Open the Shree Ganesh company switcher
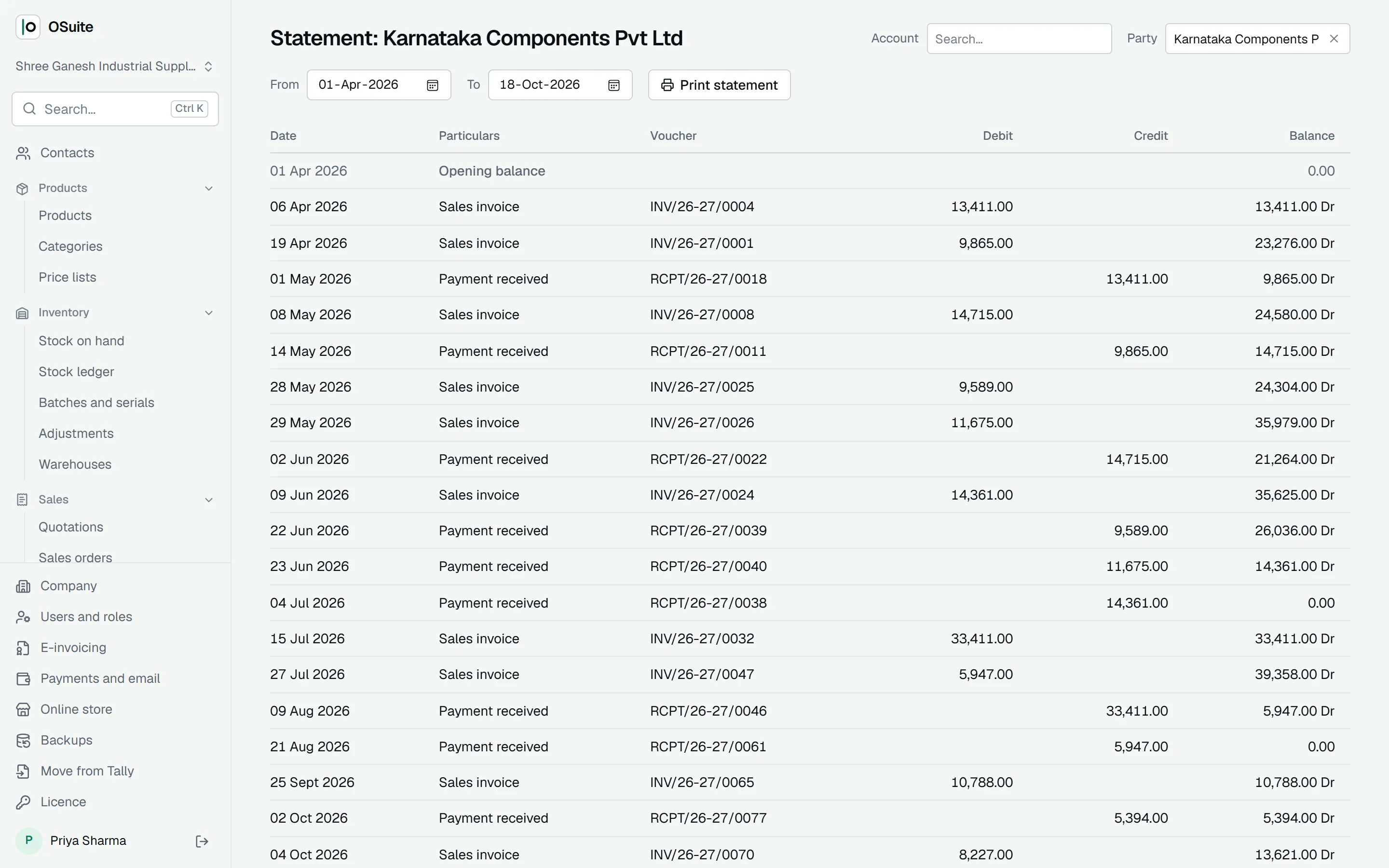The height and width of the screenshot is (868, 1389). 114,67
